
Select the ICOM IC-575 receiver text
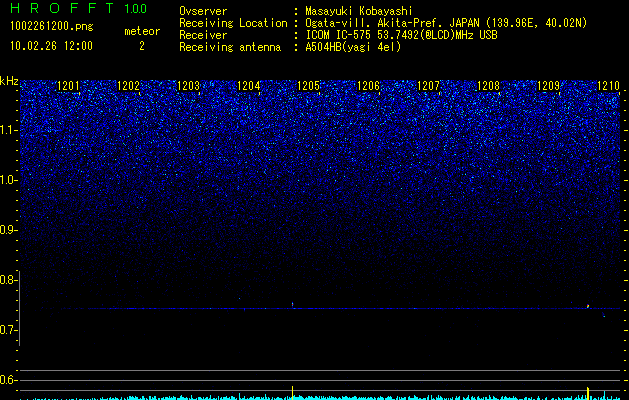click(x=401, y=35)
